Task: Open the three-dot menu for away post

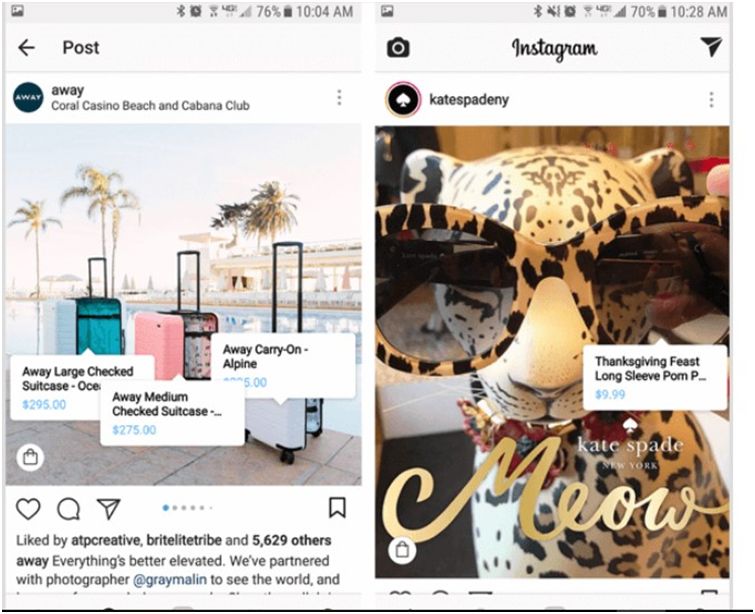Action: click(339, 98)
